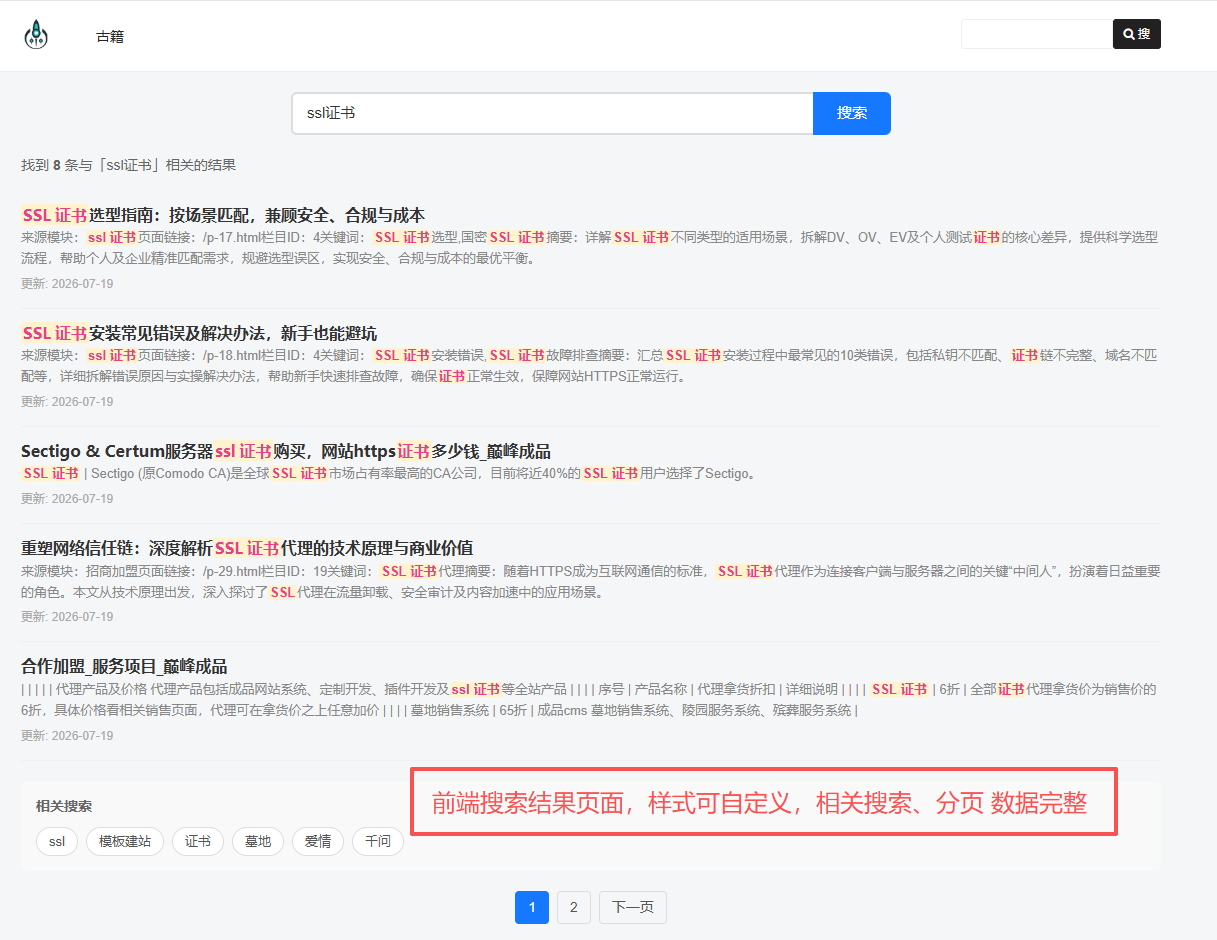Image resolution: width=1217 pixels, height=940 pixels.
Task: Go to page 1 in pagination
Action: click(x=532, y=908)
